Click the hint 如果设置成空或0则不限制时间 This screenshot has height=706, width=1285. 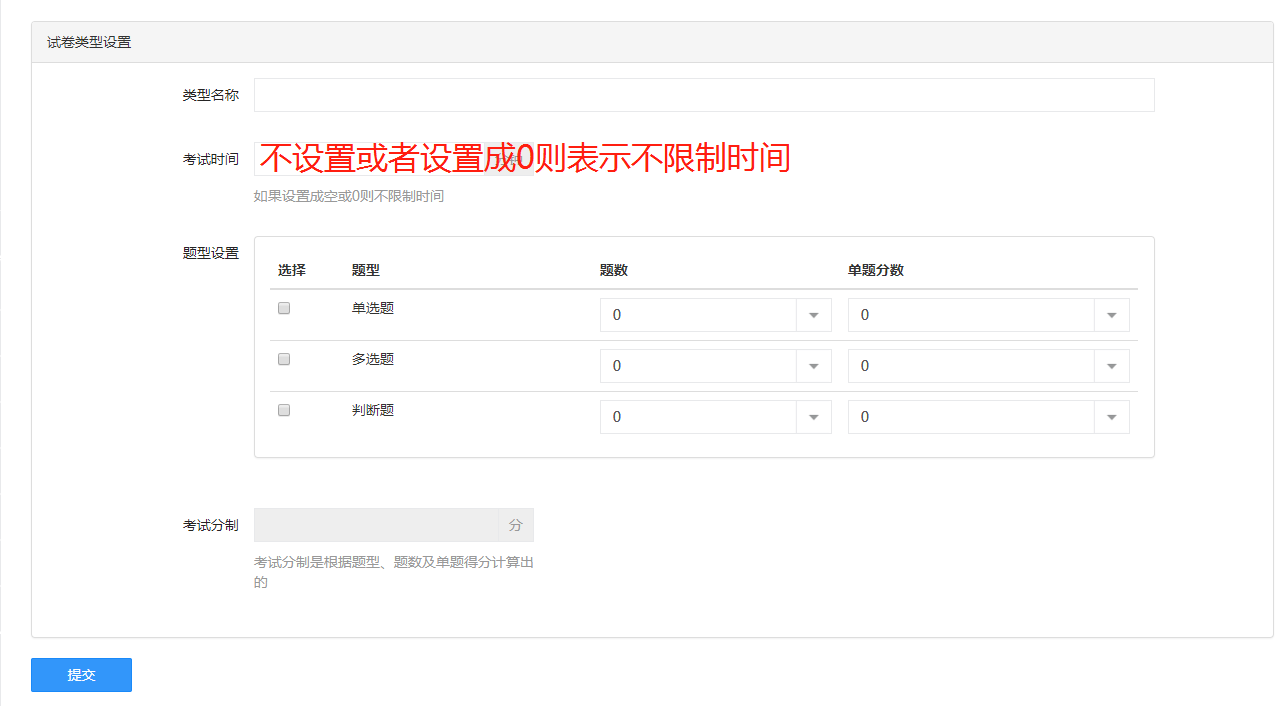coord(349,196)
